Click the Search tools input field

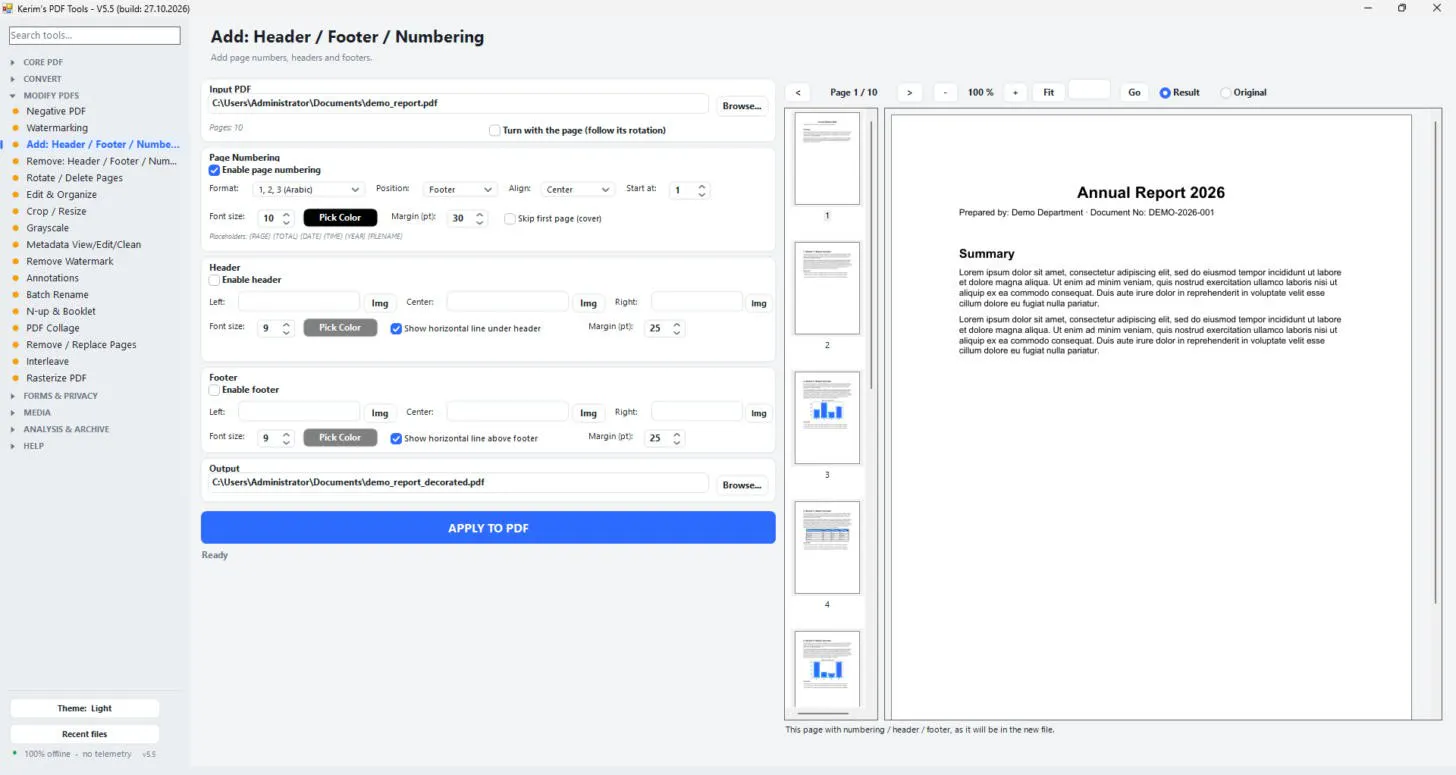point(95,35)
